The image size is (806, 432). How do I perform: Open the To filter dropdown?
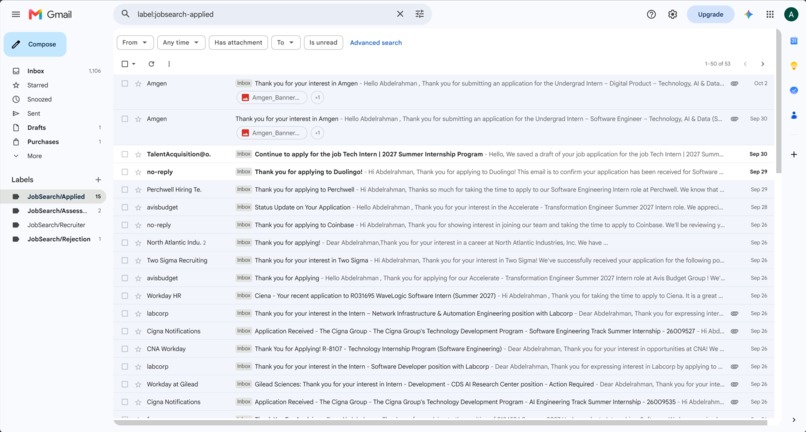point(286,43)
